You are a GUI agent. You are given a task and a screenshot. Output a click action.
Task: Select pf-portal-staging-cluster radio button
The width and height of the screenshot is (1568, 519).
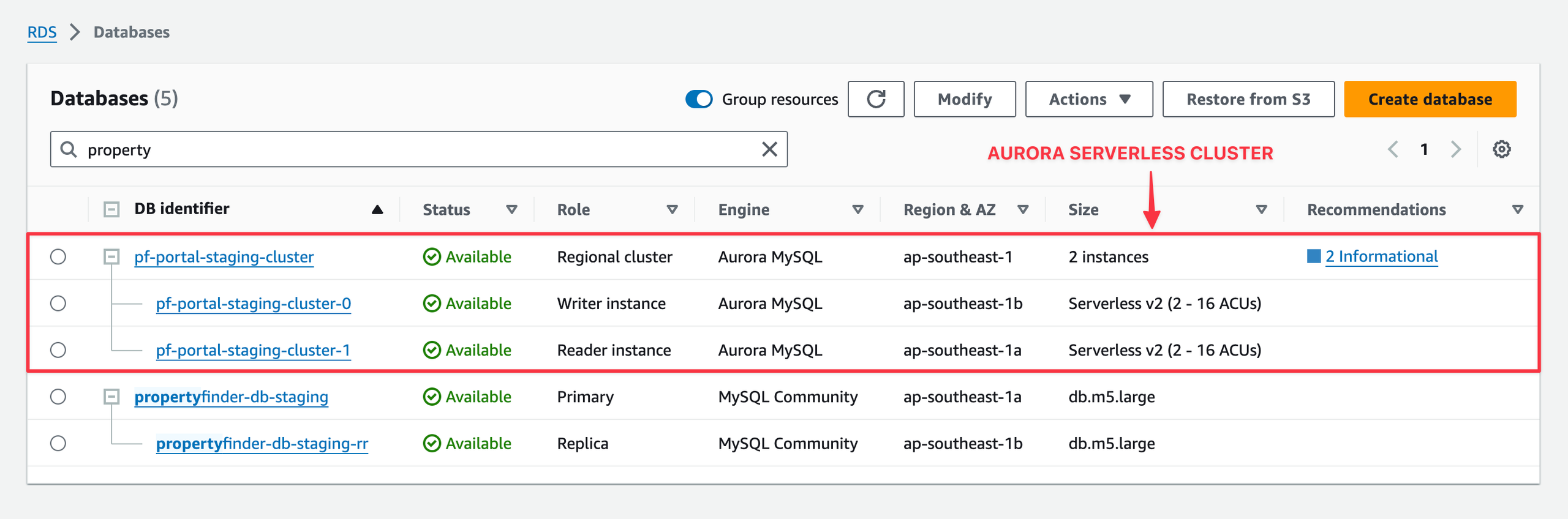point(58,256)
